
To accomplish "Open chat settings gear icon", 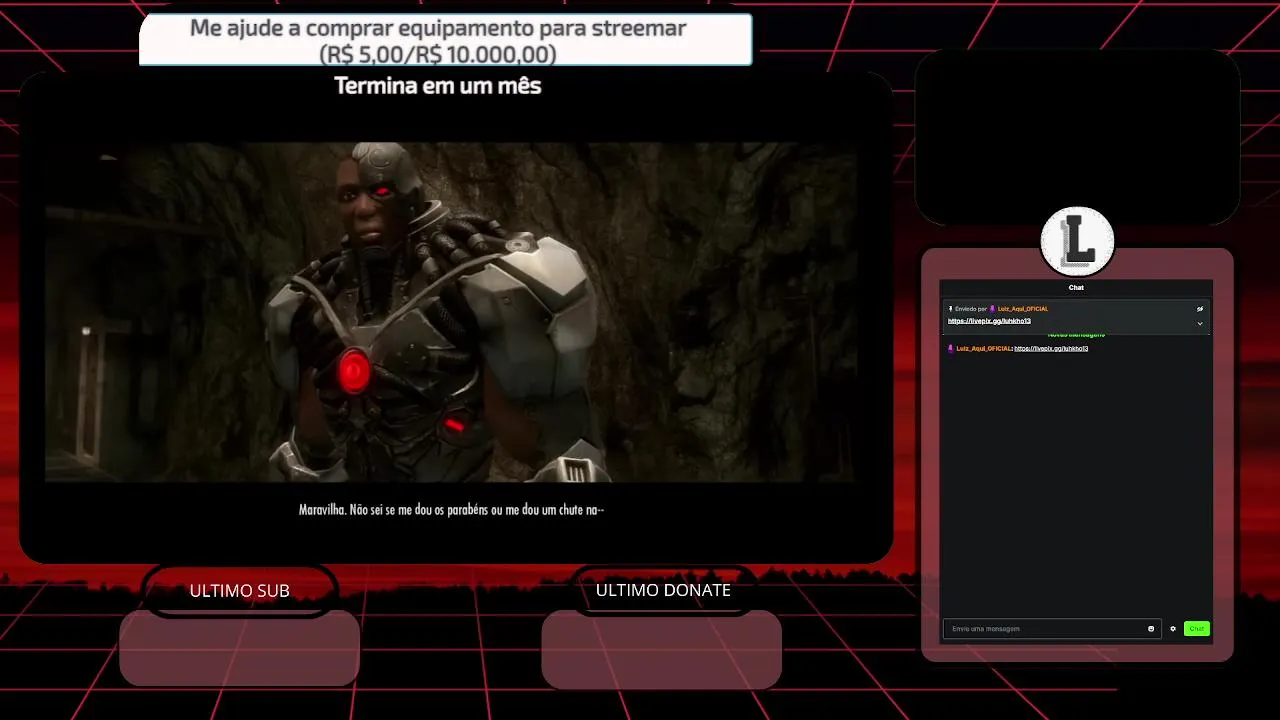I will [1173, 629].
